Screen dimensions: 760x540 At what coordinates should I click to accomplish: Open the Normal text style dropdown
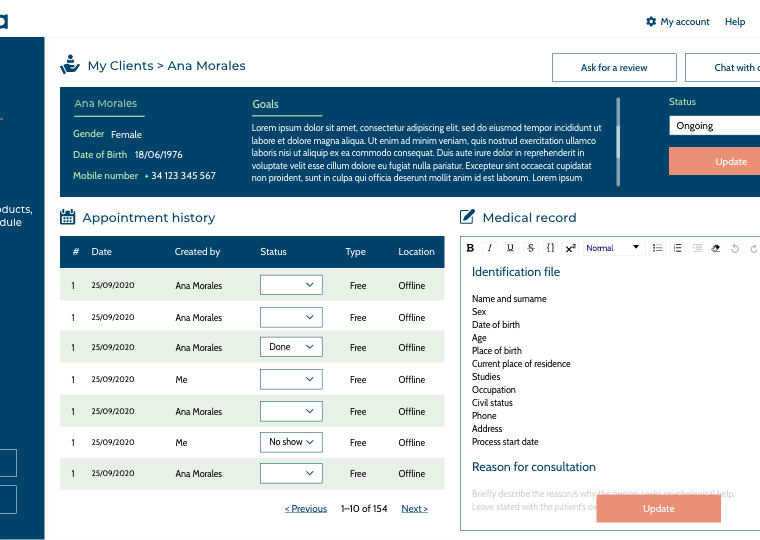point(613,248)
